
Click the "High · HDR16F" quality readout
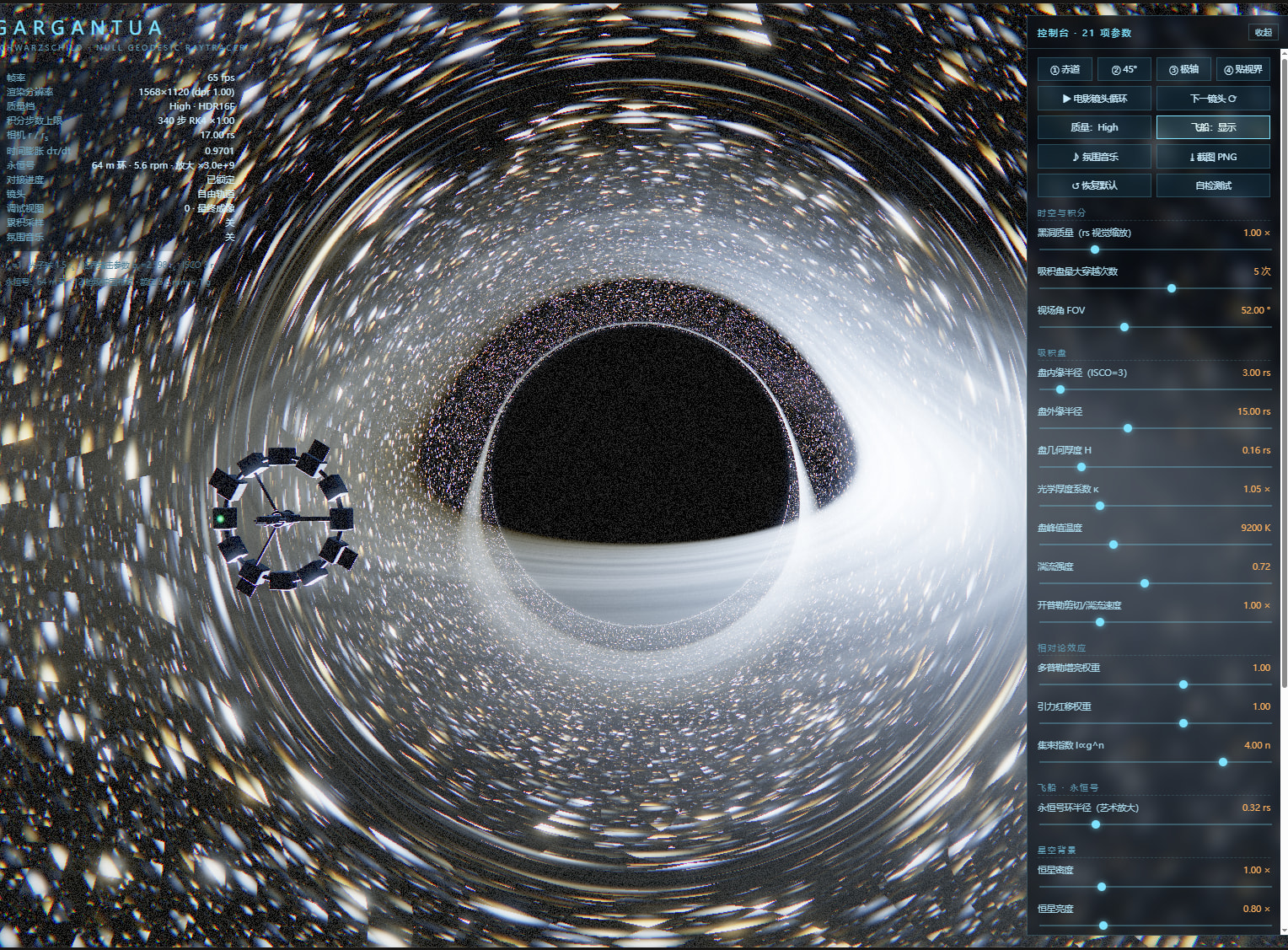[202, 106]
